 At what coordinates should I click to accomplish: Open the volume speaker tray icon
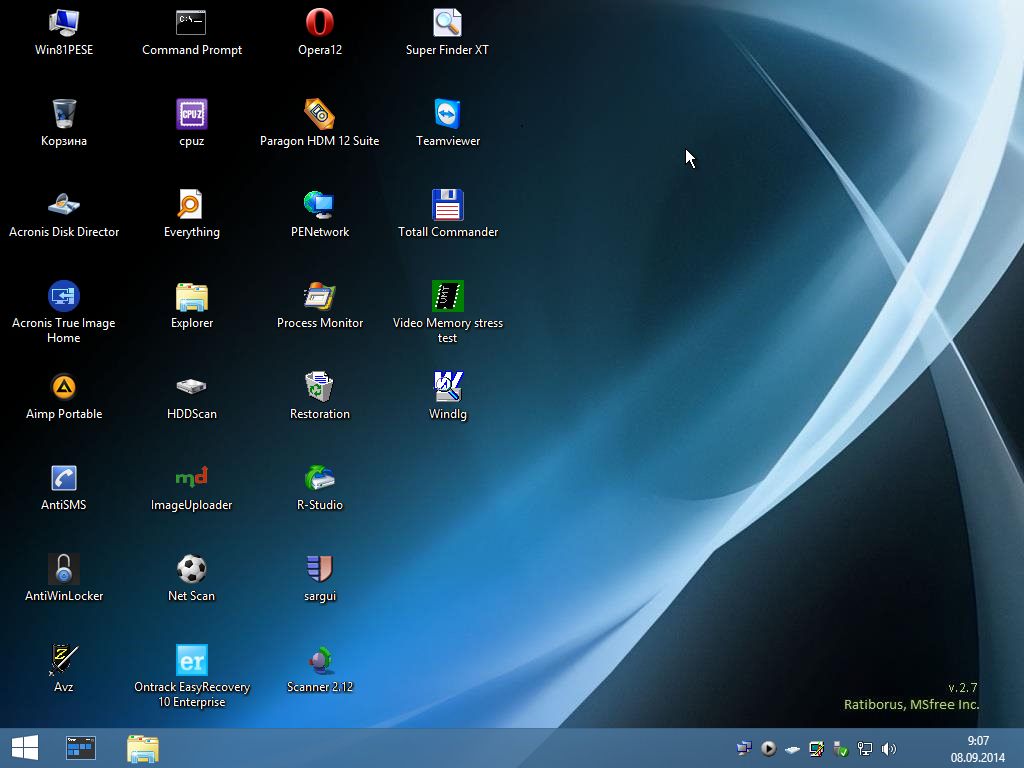click(889, 748)
